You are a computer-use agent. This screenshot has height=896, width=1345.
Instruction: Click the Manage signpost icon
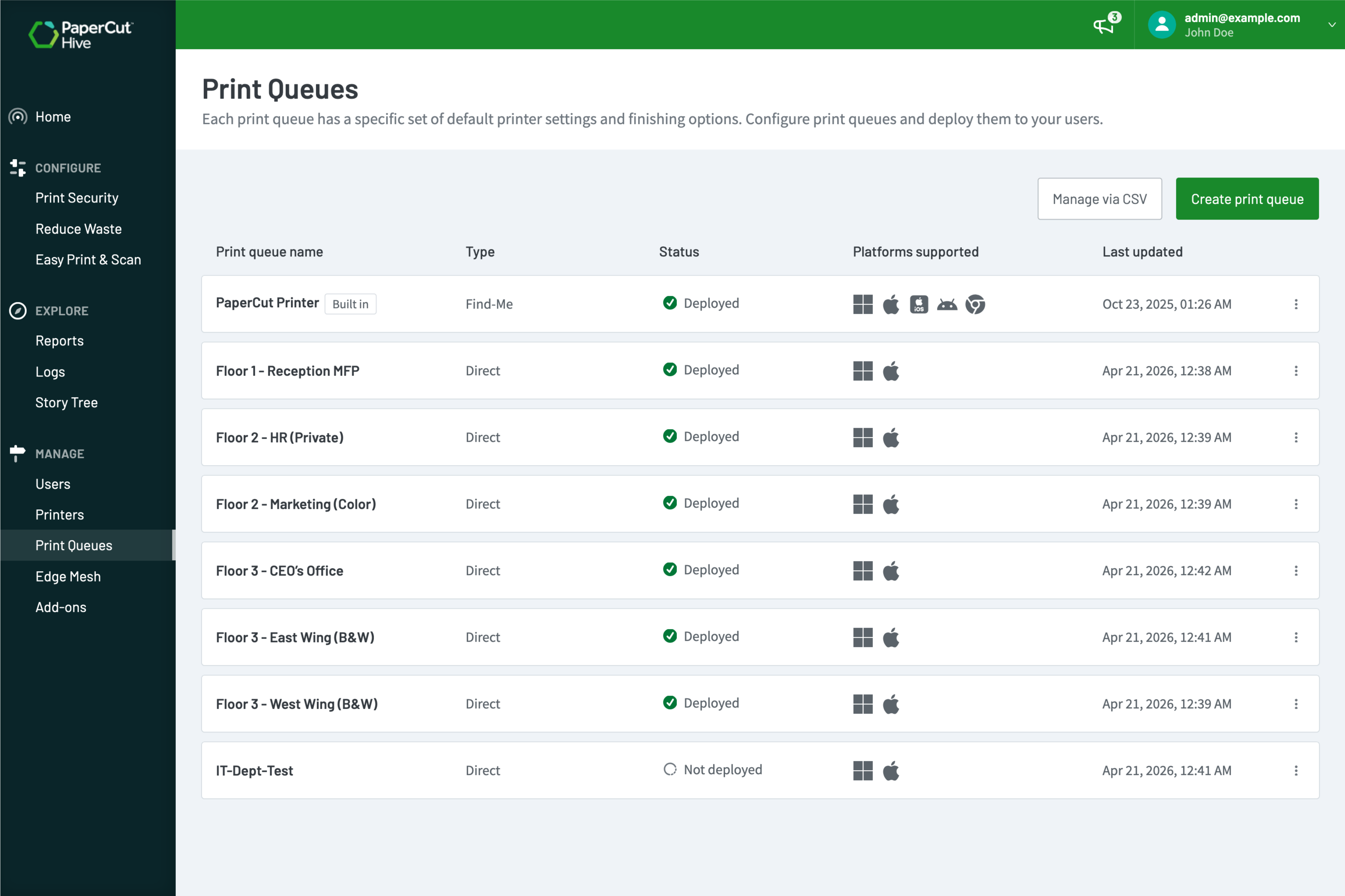(18, 454)
